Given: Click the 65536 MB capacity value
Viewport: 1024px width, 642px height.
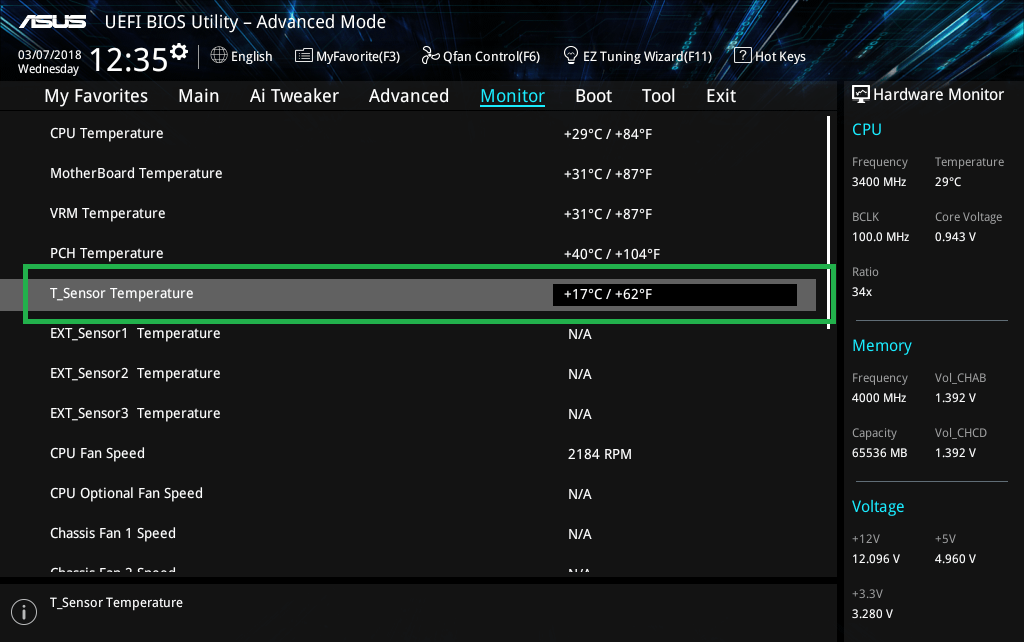Looking at the screenshot, I should (880, 453).
